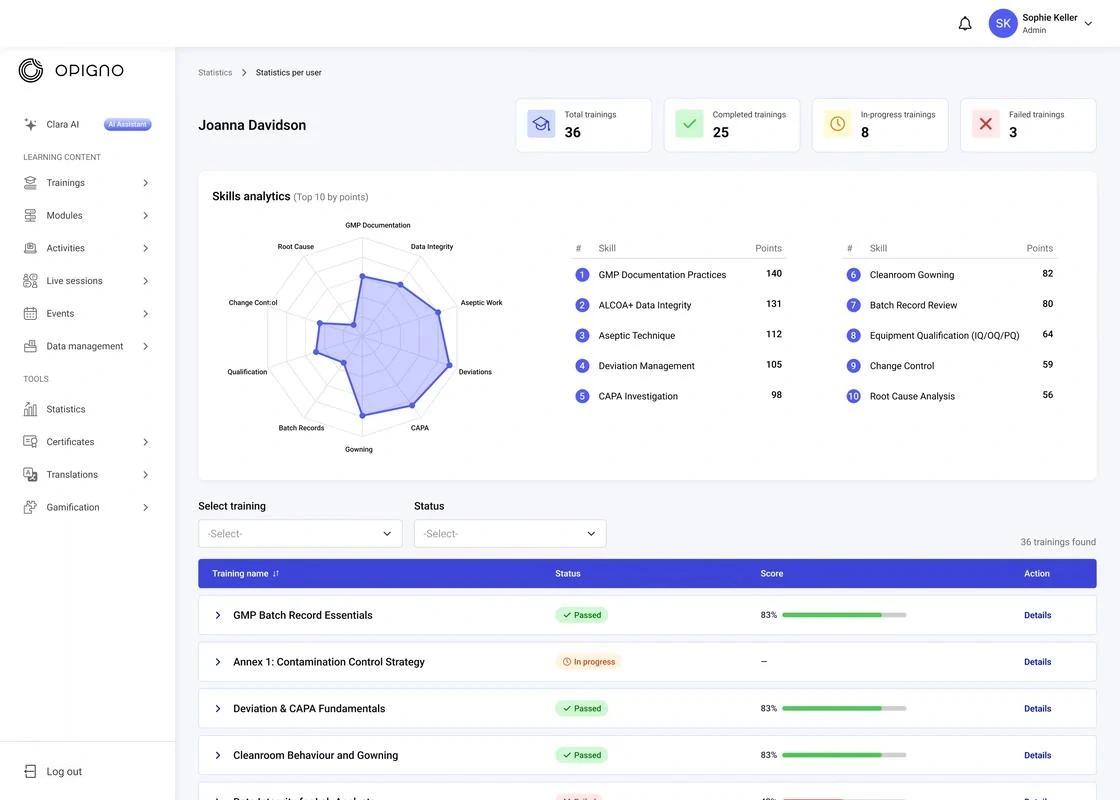
Task: Open Details for Annex 1 Contamination Control
Action: [x=1037, y=662]
